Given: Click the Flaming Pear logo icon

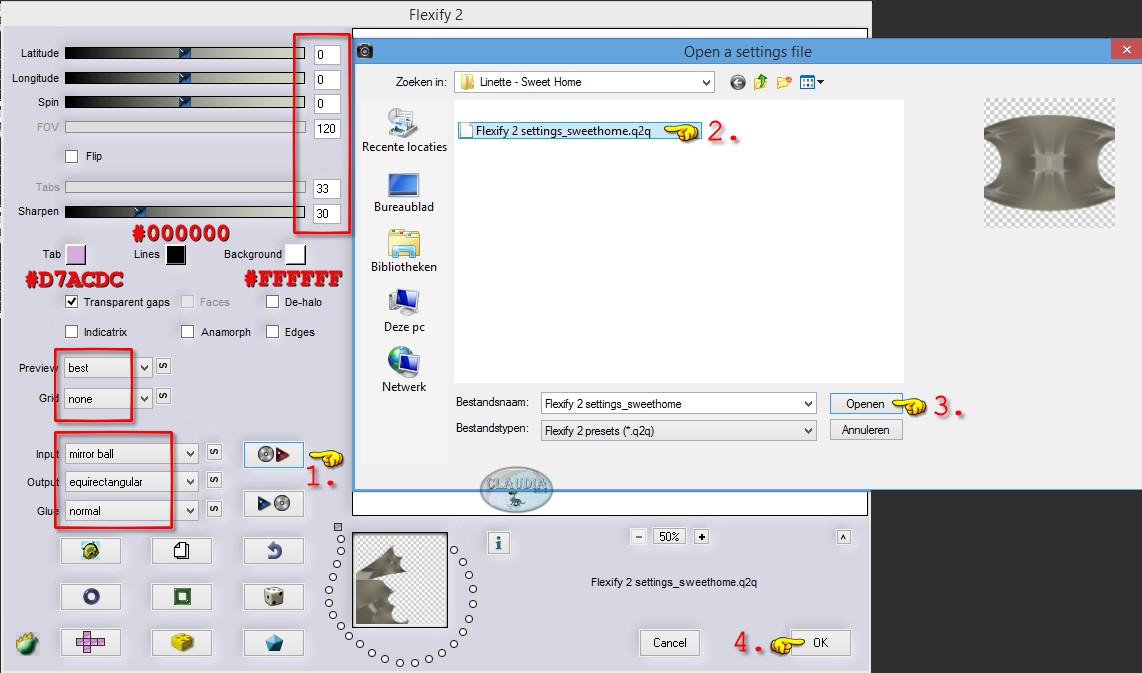Looking at the screenshot, I should pos(26,643).
